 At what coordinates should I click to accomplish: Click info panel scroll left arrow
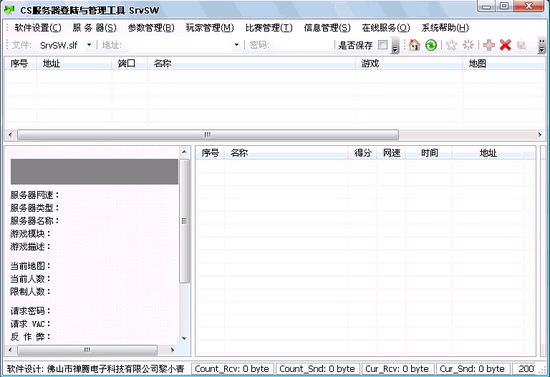pos(10,350)
